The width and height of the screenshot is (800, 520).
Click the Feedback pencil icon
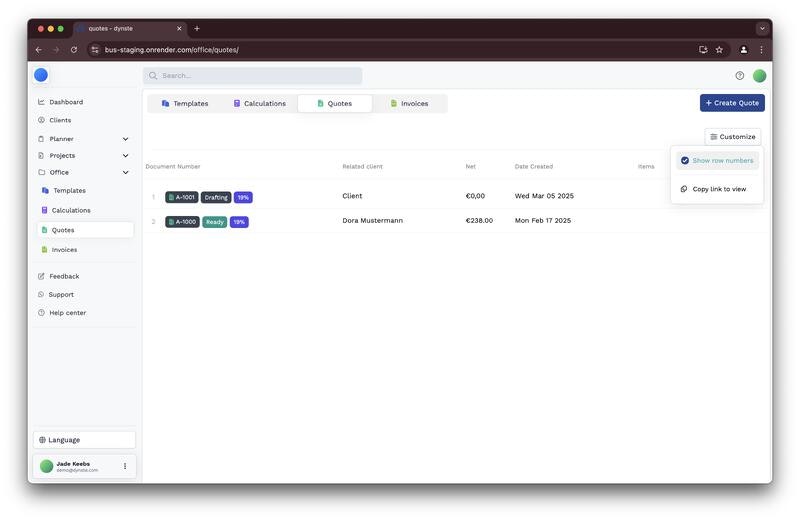pyautogui.click(x=41, y=277)
